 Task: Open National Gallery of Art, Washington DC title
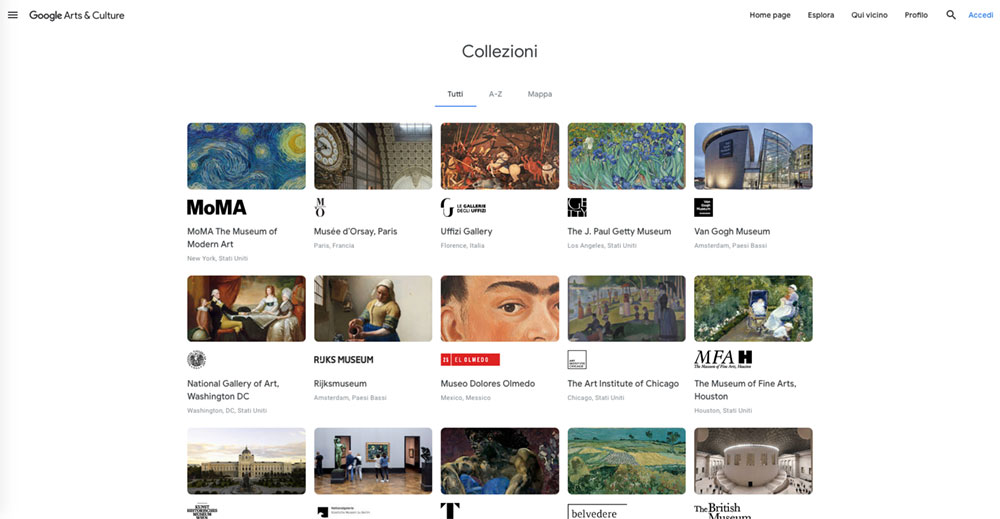[x=233, y=390]
